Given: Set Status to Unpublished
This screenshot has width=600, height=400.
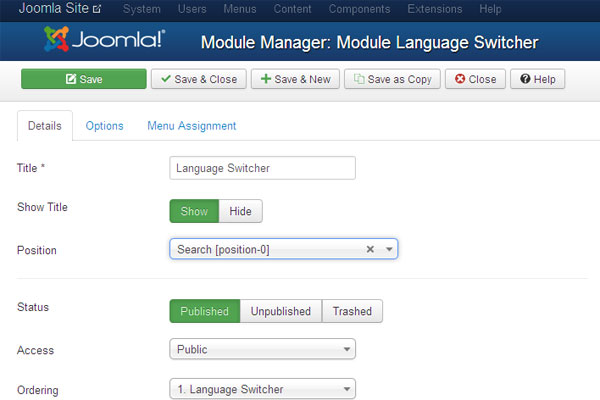Looking at the screenshot, I should [281, 311].
